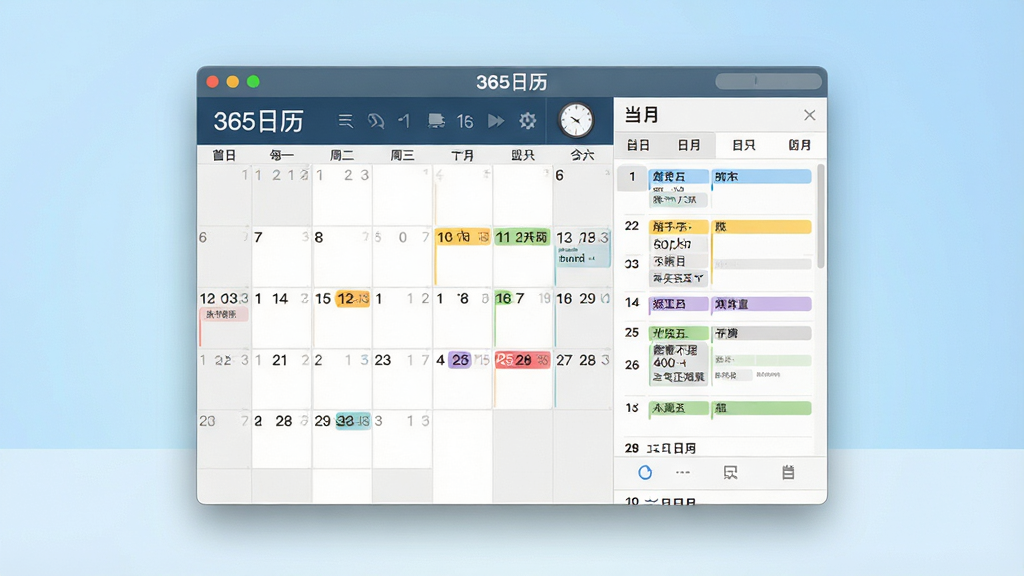The width and height of the screenshot is (1024, 576).
Task: Click the calendar list icon in panel footer
Action: click(788, 472)
